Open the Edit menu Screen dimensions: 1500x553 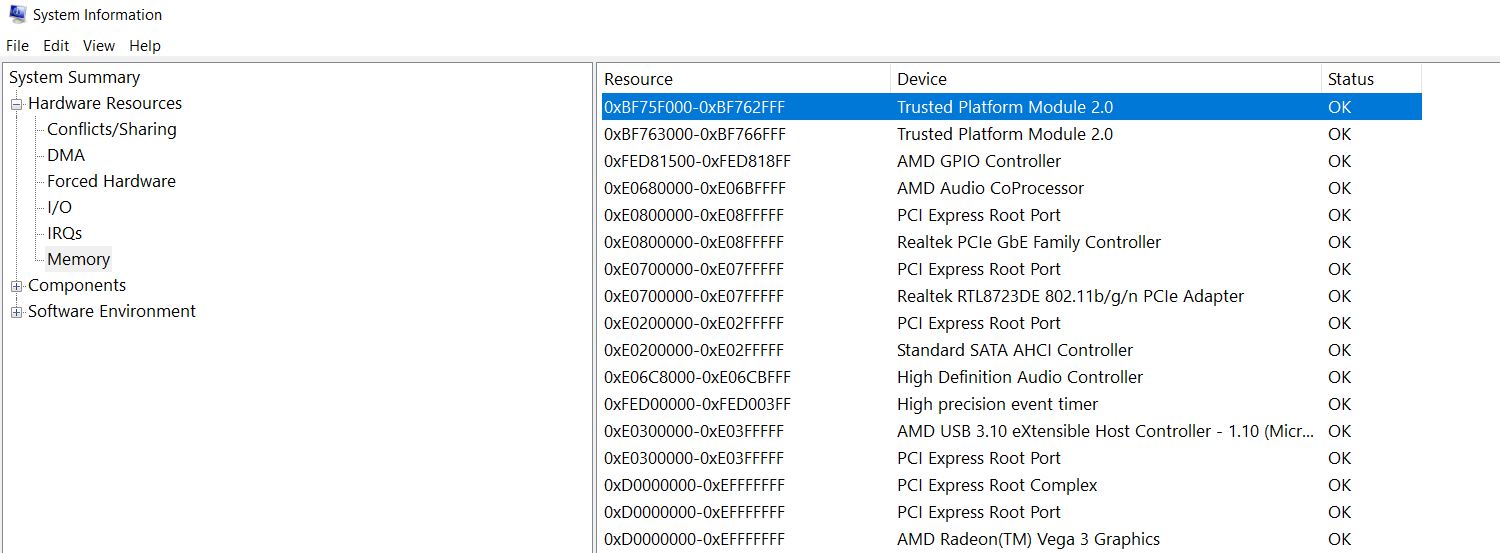(x=56, y=46)
